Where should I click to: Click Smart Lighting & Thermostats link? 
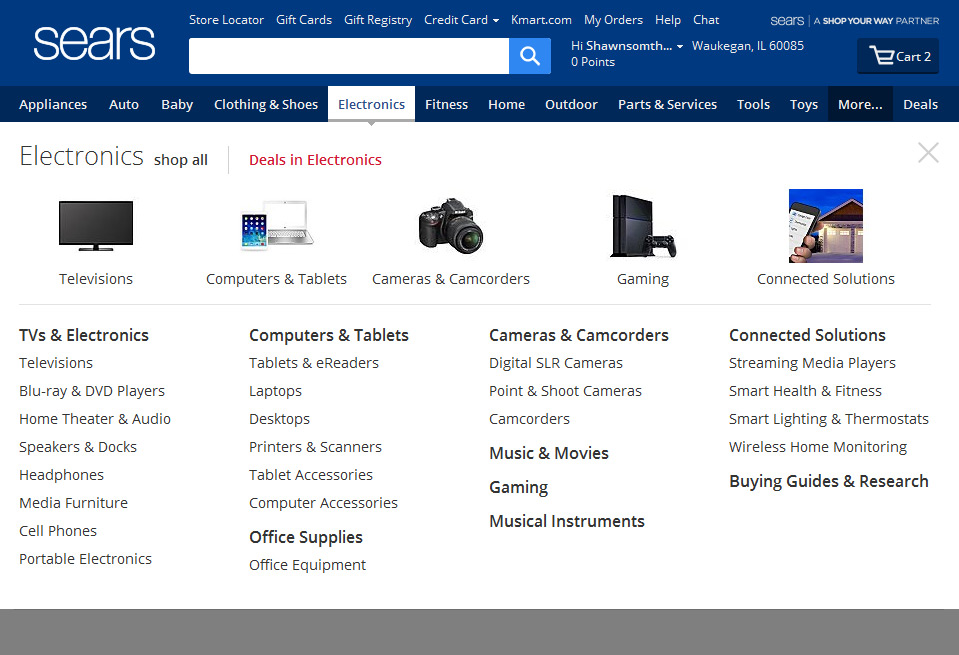[829, 419]
